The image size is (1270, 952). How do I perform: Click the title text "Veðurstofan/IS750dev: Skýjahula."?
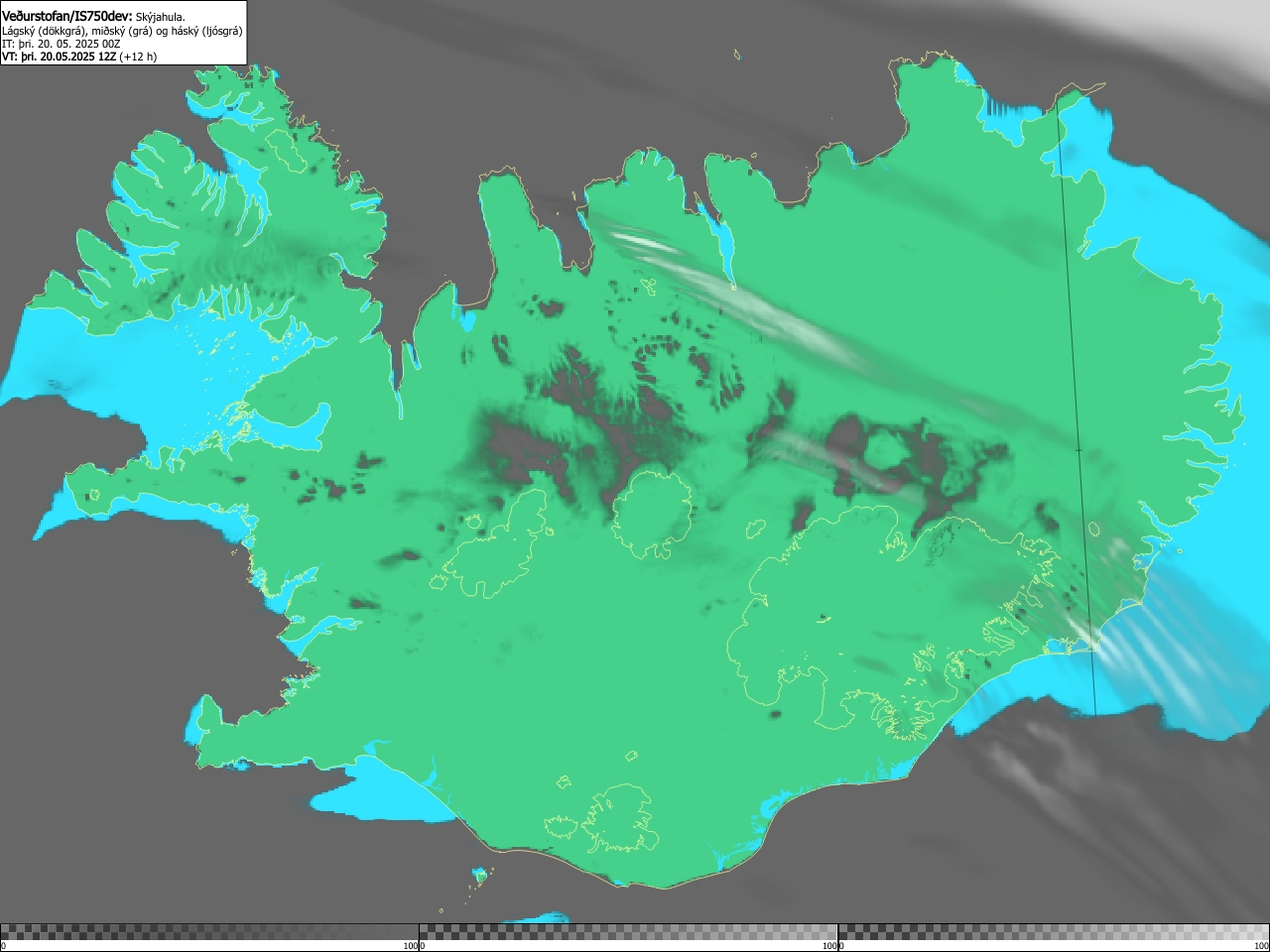click(93, 16)
